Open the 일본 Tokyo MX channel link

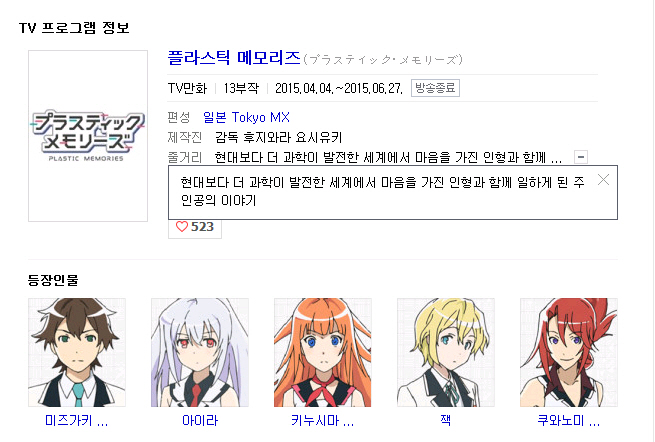point(246,117)
